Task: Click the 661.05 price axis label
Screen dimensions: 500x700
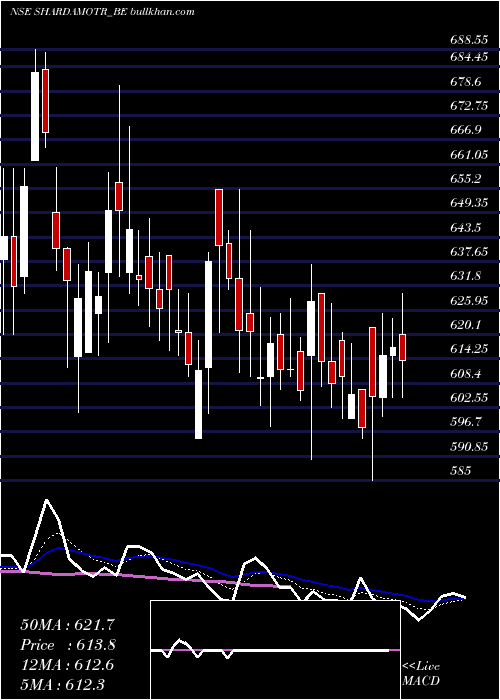Action: (x=468, y=154)
